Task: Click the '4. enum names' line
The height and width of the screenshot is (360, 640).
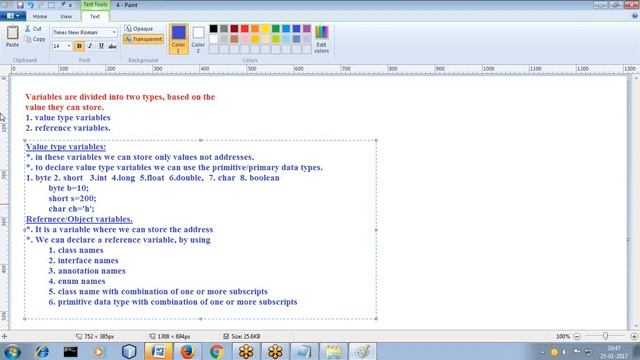Action: [x=77, y=281]
